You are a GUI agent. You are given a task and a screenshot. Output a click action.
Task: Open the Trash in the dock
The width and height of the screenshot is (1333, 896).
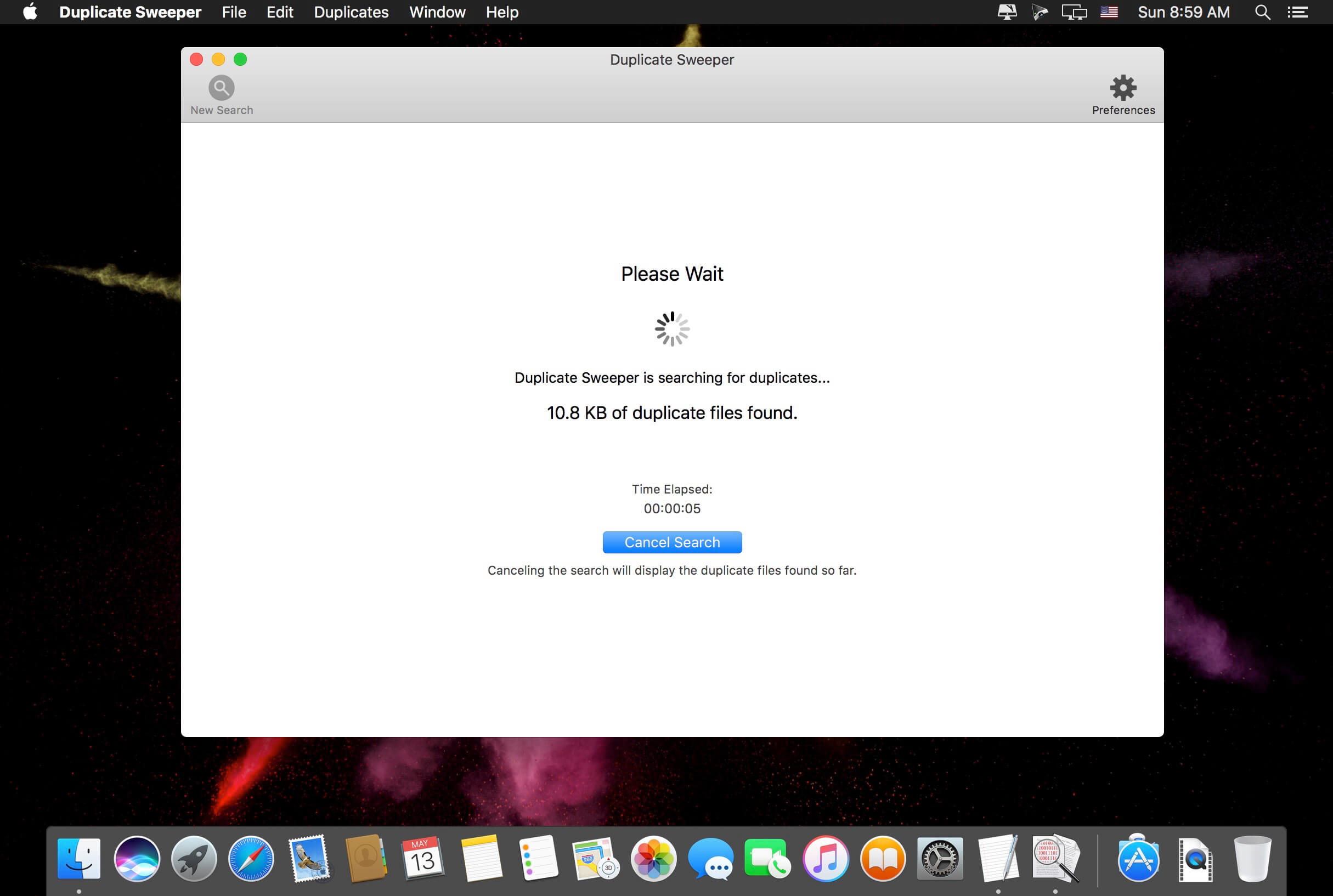pos(1252,858)
